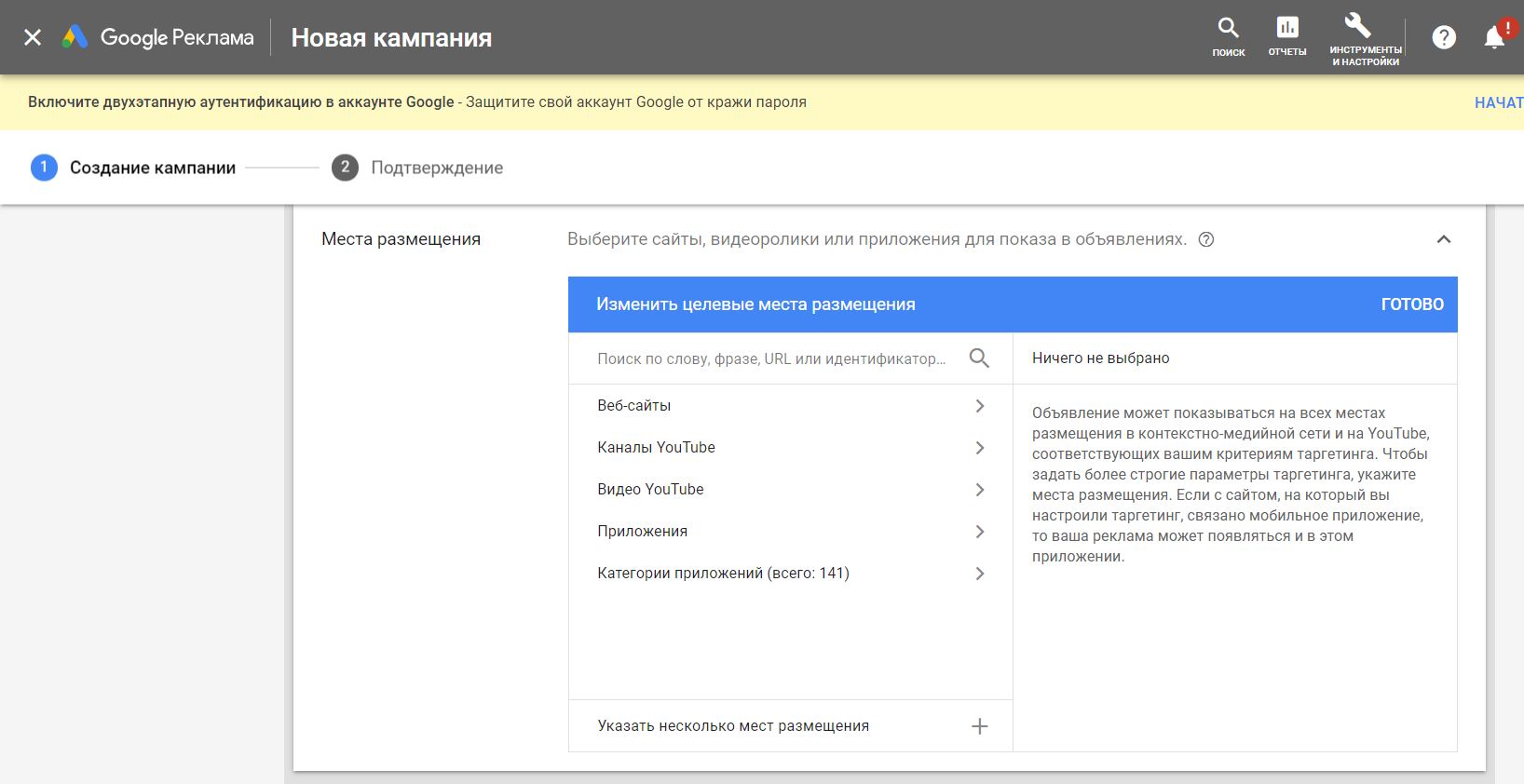Click ГОТОВО button in blue header
Screen dimensions: 1524x784
point(1412,304)
